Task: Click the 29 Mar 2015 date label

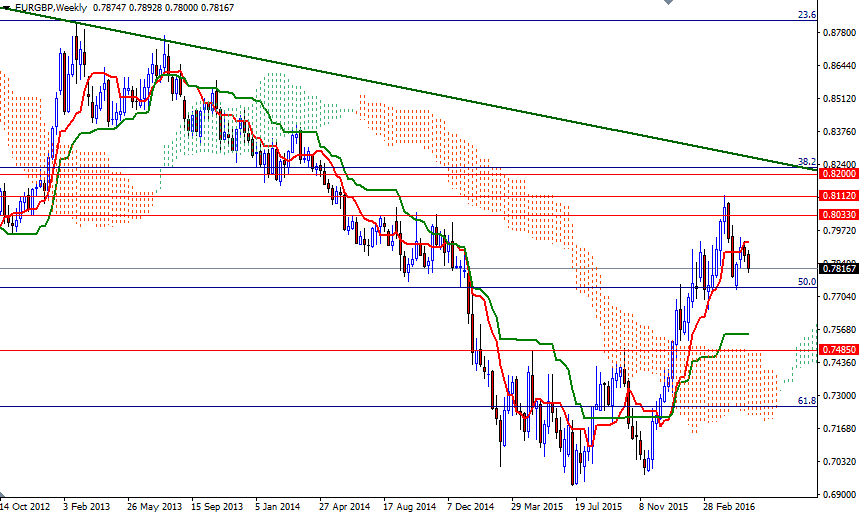Action: click(537, 506)
